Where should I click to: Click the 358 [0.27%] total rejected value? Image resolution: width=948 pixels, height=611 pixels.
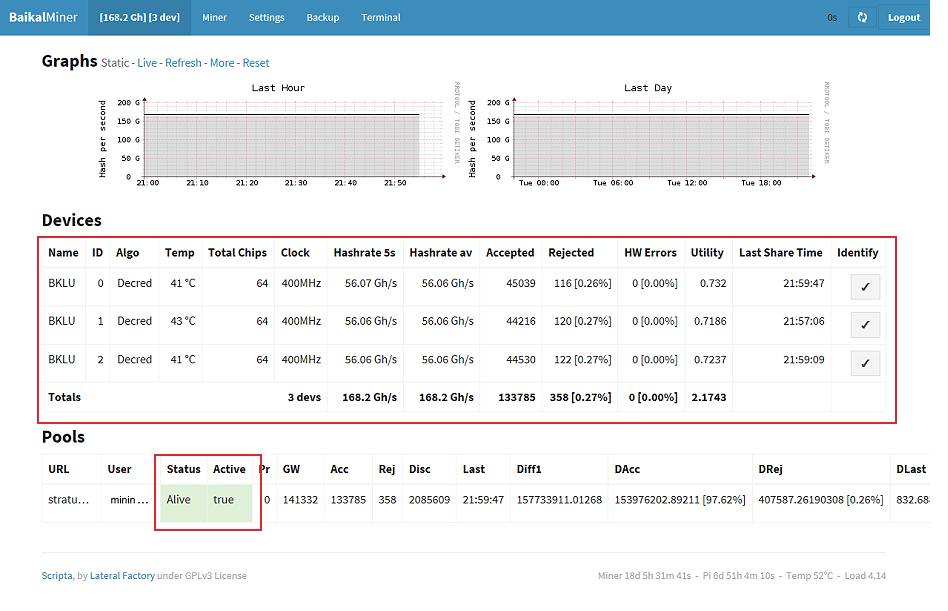(580, 398)
